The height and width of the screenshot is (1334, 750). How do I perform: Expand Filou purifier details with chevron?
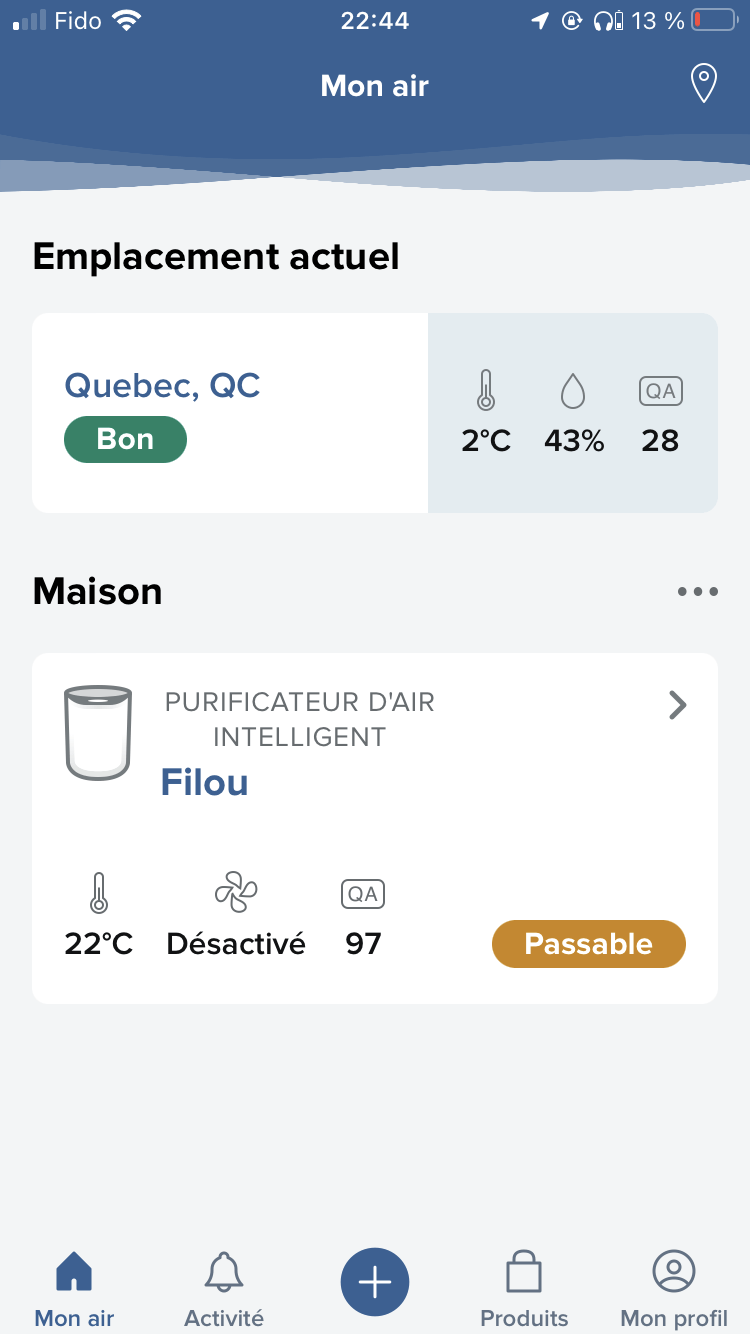[x=678, y=706]
